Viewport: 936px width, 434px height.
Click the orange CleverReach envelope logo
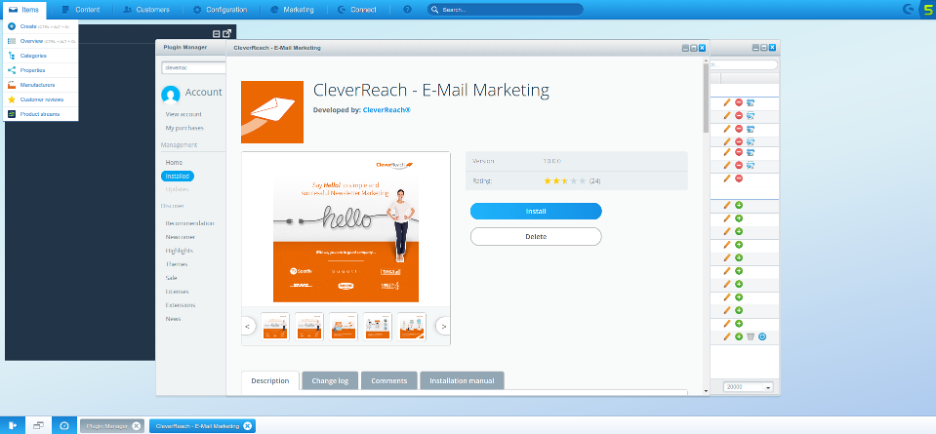pyautogui.click(x=272, y=112)
